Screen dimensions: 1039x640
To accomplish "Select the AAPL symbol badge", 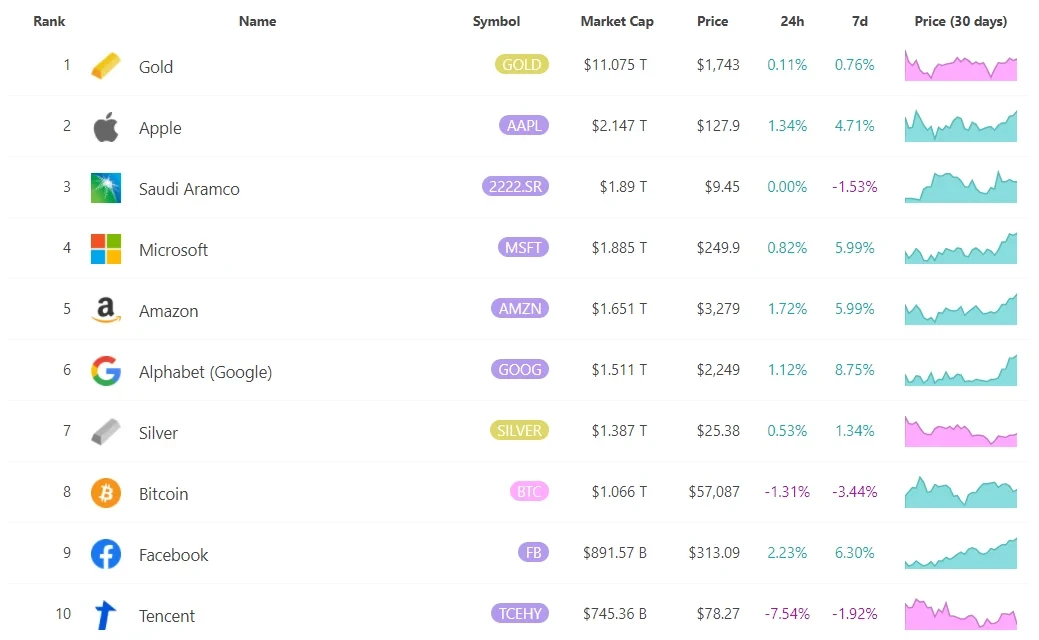I will tap(523, 126).
